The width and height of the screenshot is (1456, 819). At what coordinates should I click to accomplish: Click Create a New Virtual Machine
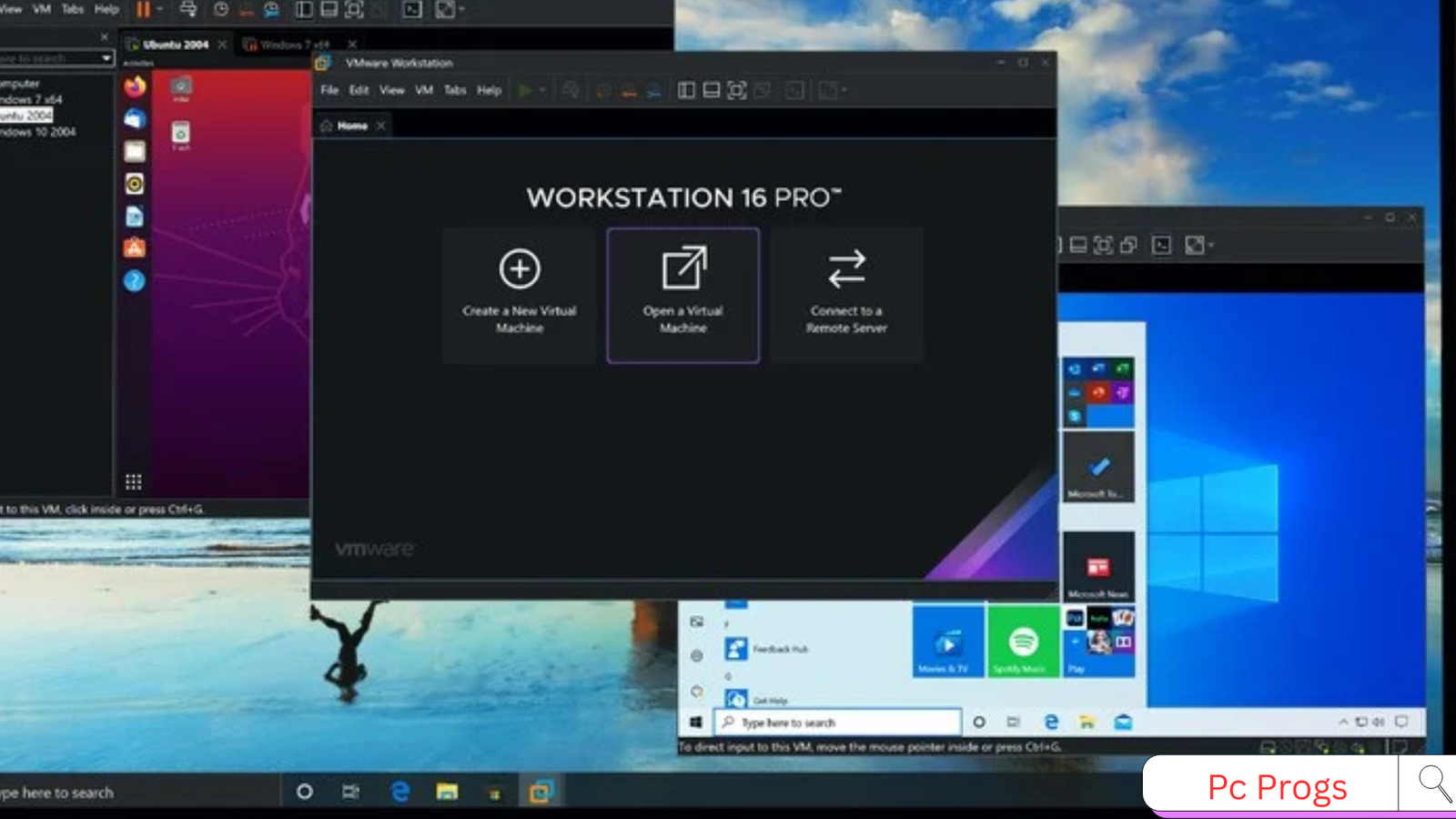point(520,296)
